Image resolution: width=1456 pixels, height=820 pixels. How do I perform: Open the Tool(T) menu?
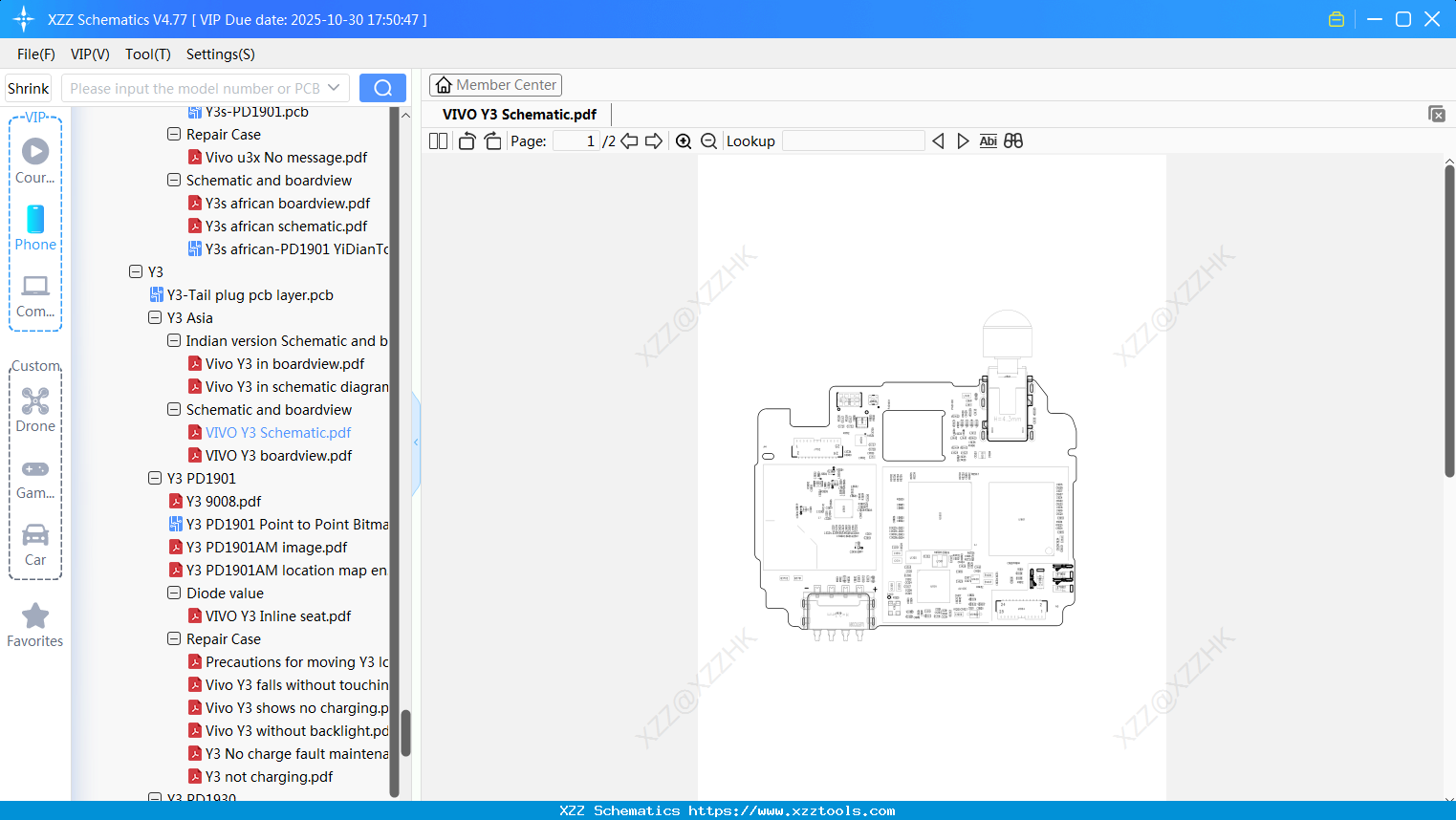point(147,54)
